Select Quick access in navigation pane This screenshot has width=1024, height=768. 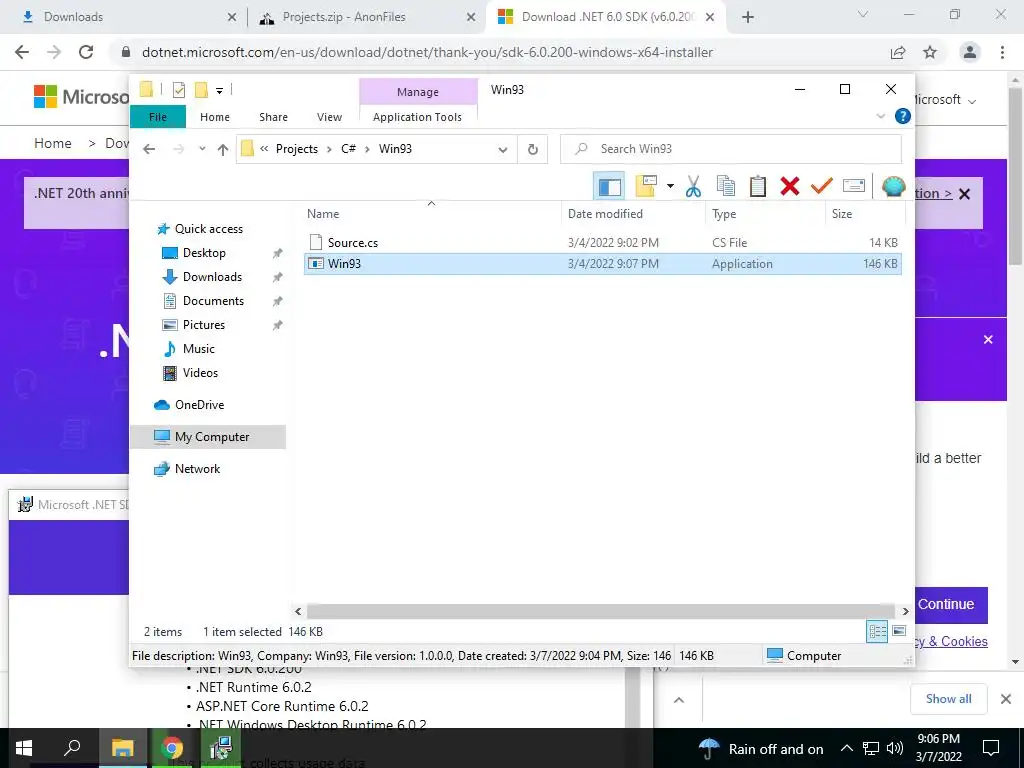coord(208,229)
